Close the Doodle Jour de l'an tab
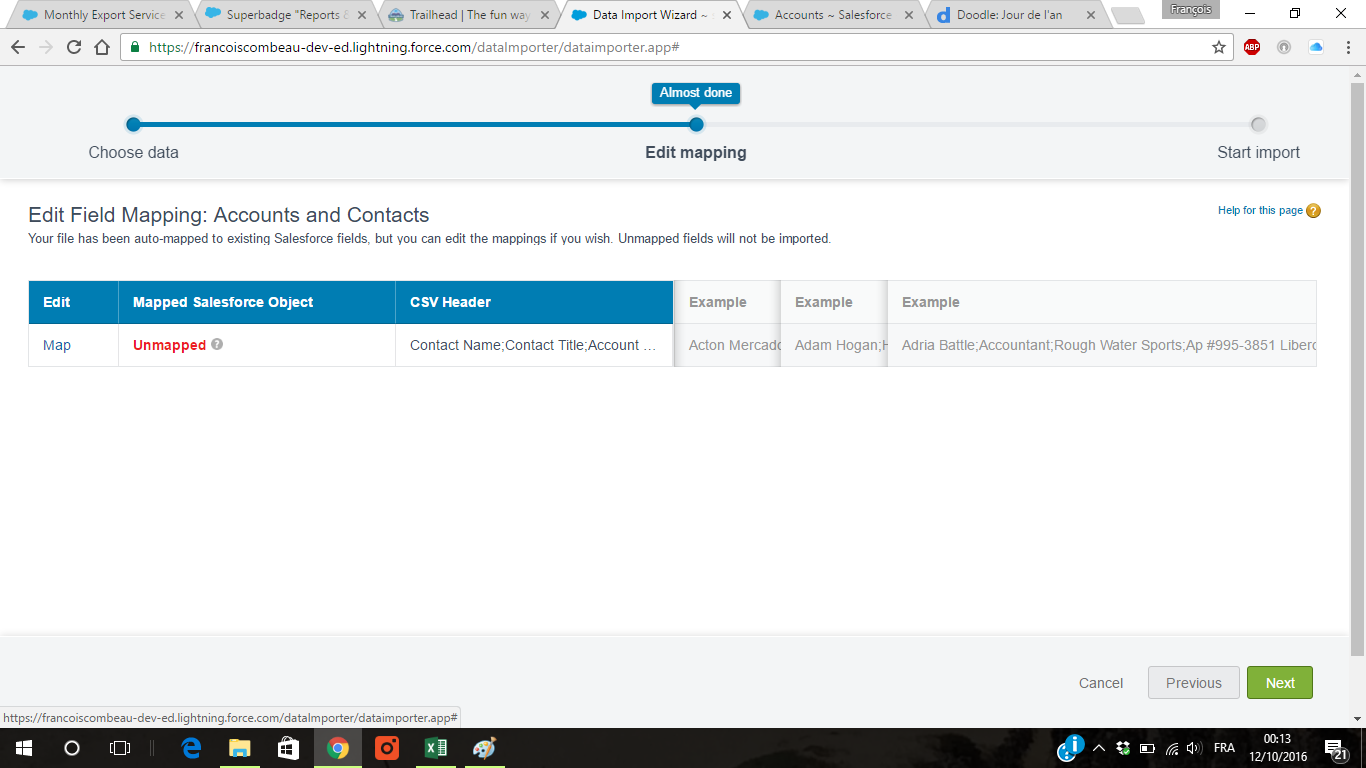This screenshot has width=1366, height=768. [x=1091, y=15]
